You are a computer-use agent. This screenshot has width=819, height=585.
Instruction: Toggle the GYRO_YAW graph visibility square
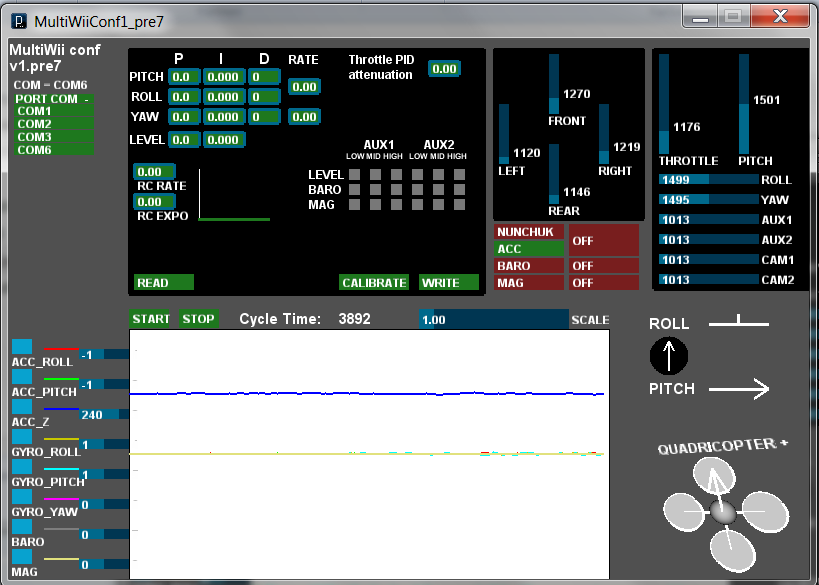(x=22, y=496)
